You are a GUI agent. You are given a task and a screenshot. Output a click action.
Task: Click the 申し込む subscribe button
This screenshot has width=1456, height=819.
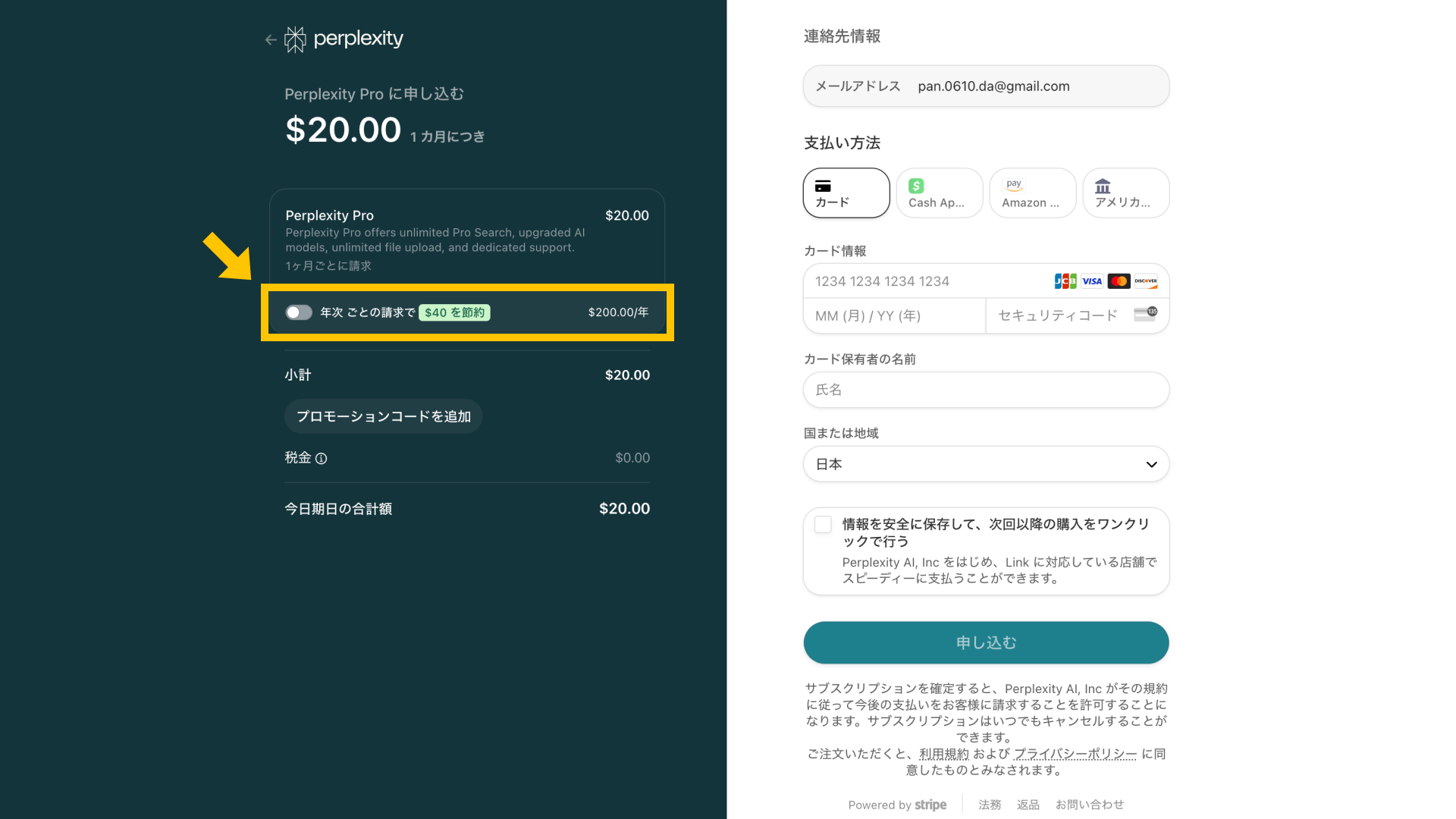point(986,642)
